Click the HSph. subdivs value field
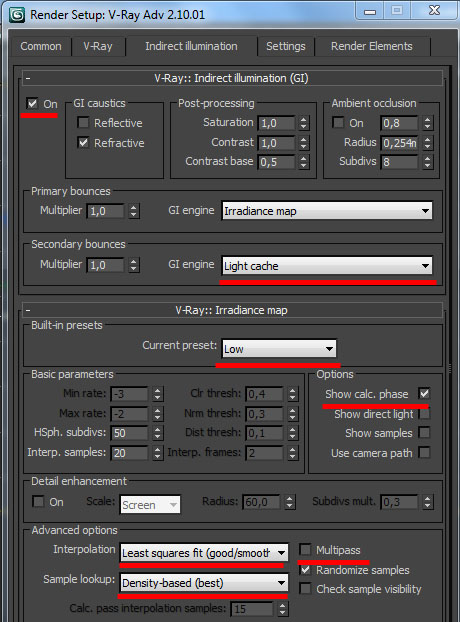 129,433
